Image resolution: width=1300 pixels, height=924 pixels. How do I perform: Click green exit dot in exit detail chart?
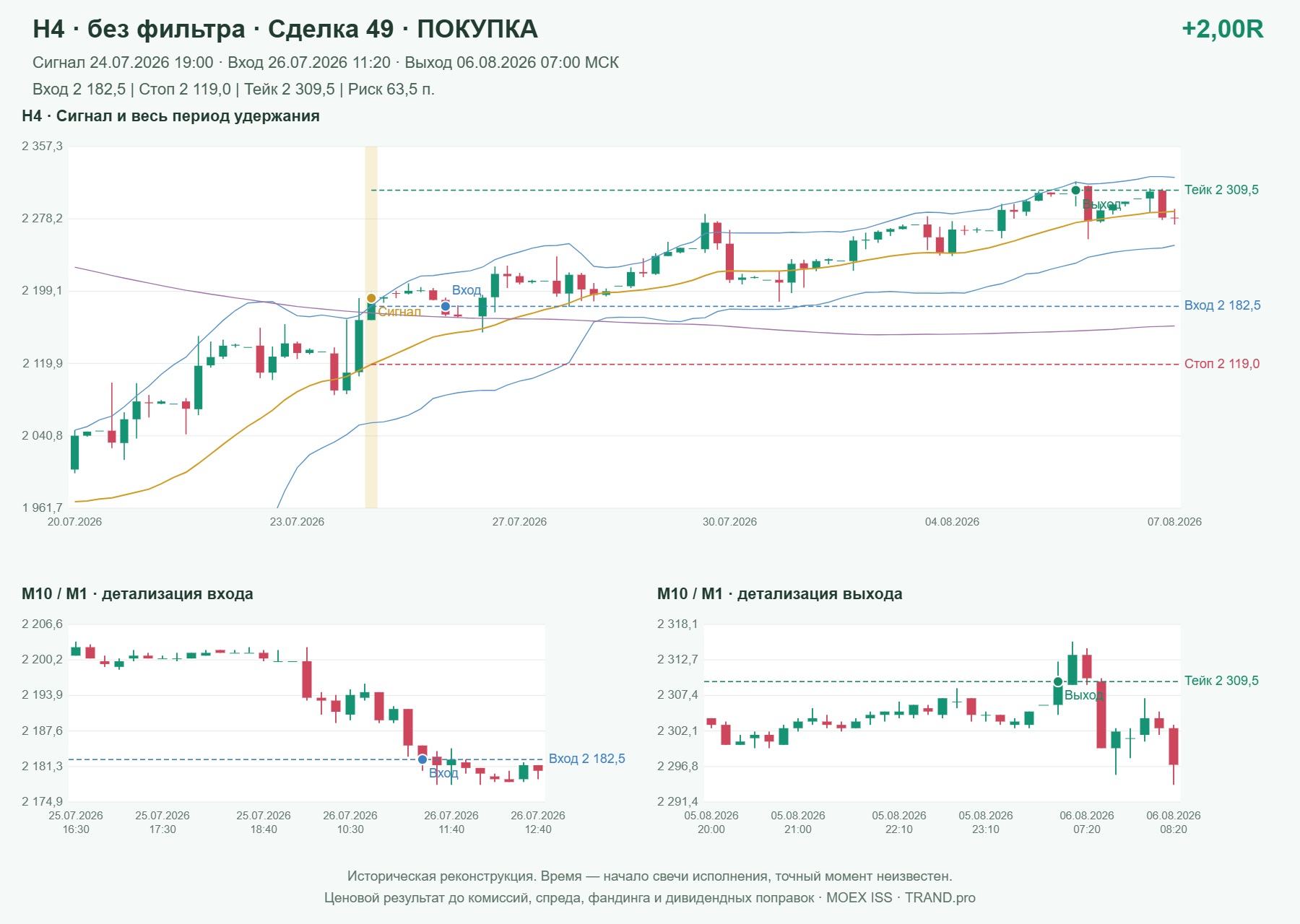tap(1058, 681)
